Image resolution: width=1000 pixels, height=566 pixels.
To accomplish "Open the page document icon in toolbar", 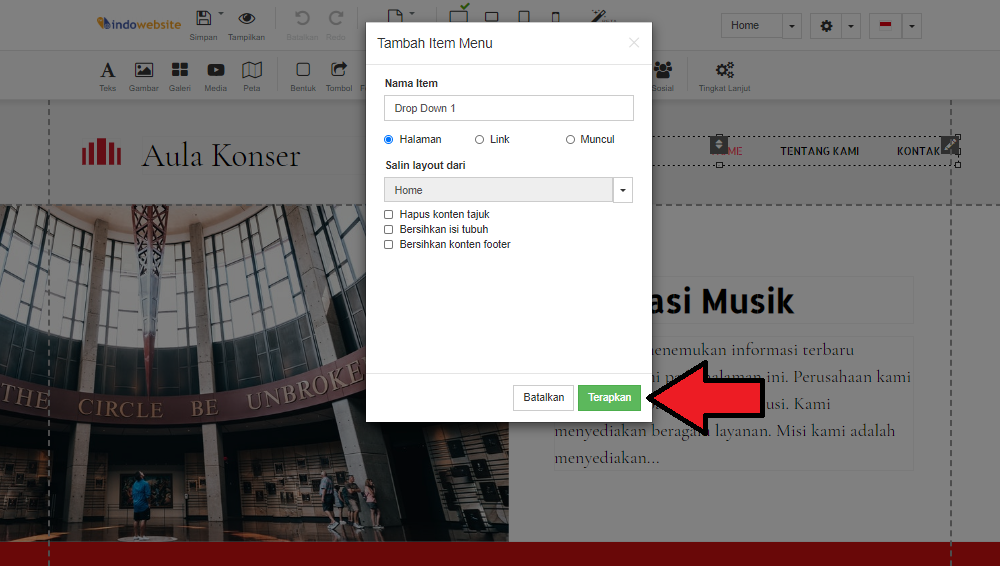I will (x=395, y=15).
